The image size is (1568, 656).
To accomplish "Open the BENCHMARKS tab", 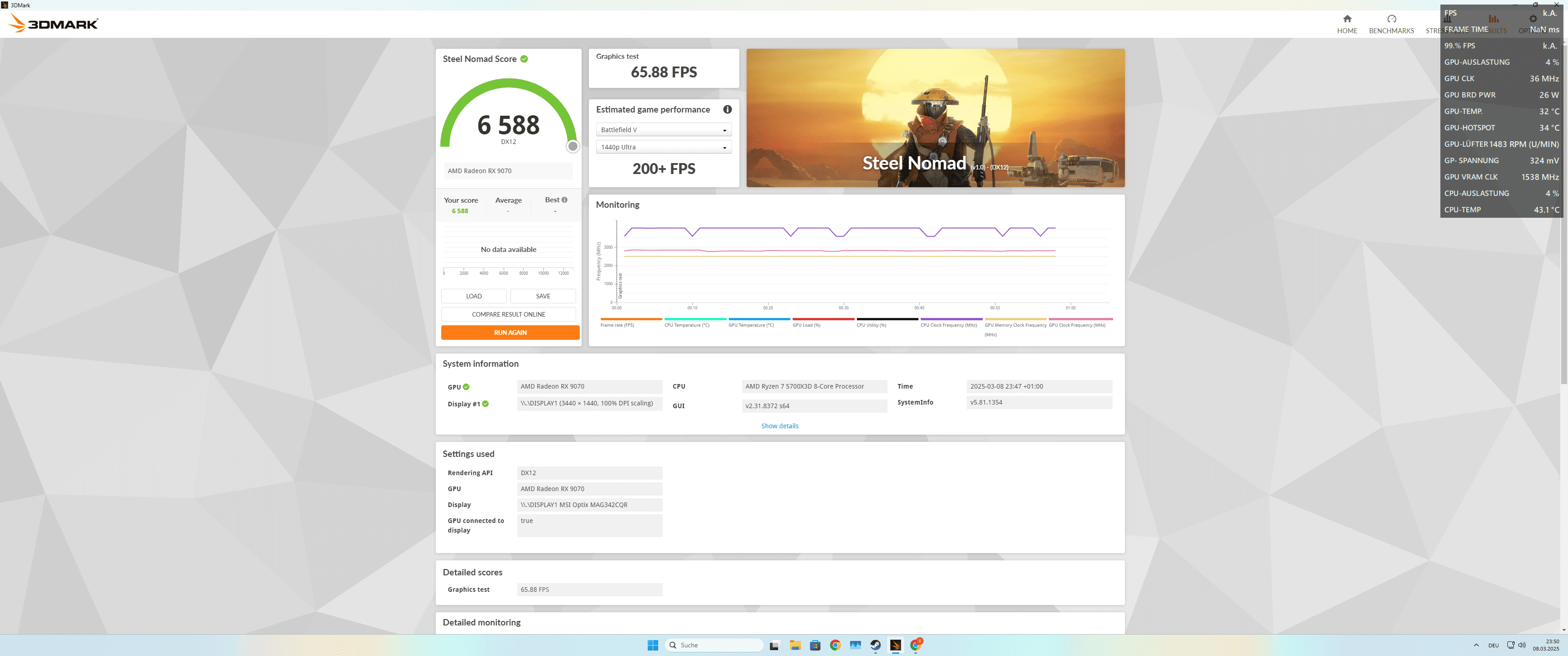I will click(1391, 24).
